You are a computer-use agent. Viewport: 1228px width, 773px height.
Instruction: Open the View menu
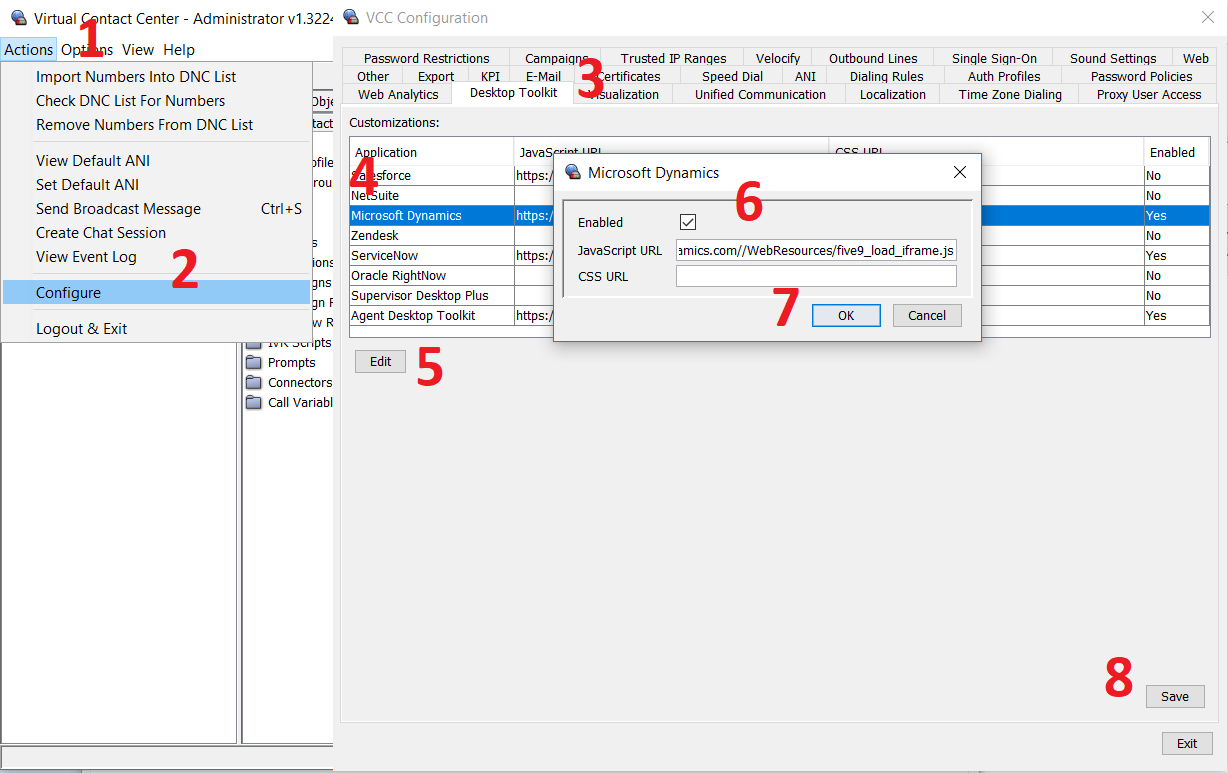pos(138,50)
